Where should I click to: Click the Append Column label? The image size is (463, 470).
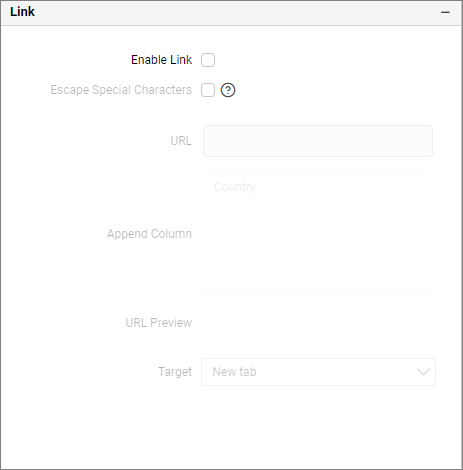coord(149,234)
